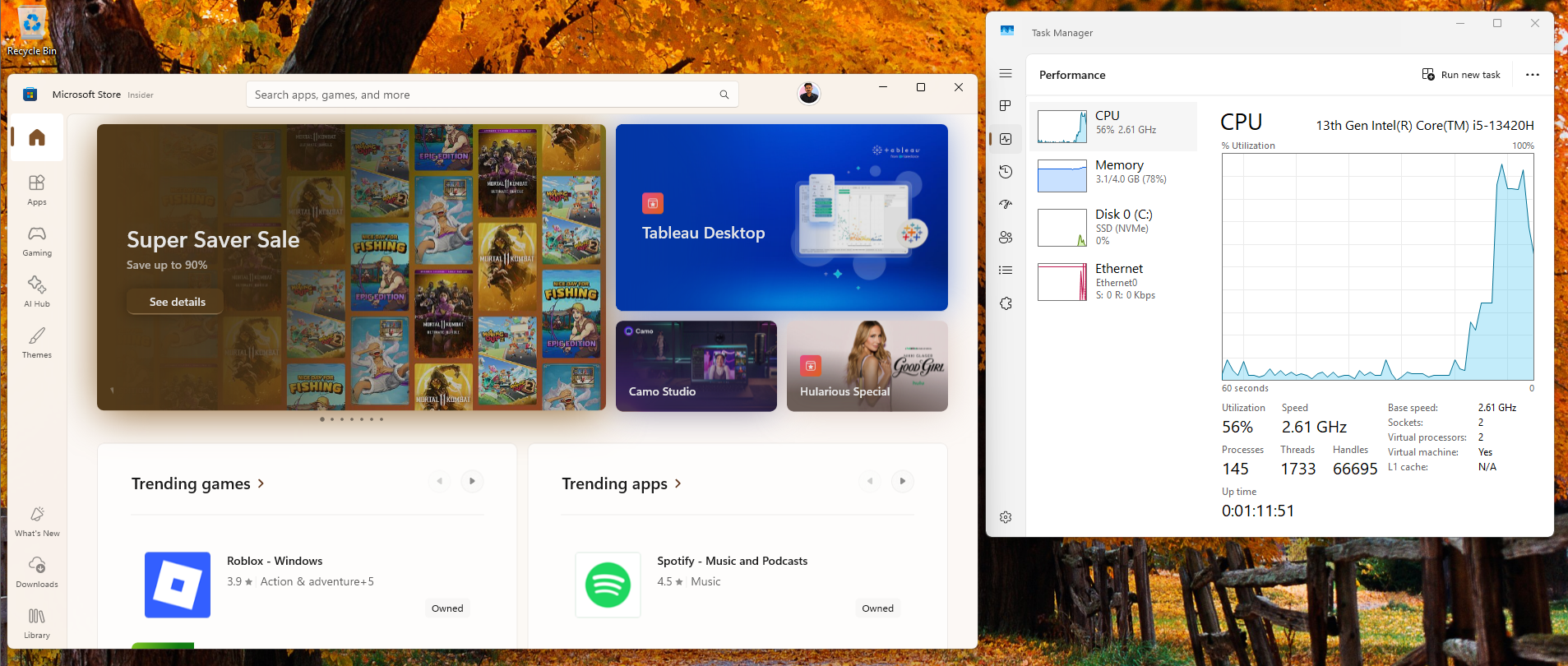Open Task Manager more options menu
This screenshot has width=1568, height=666.
tap(1533, 75)
